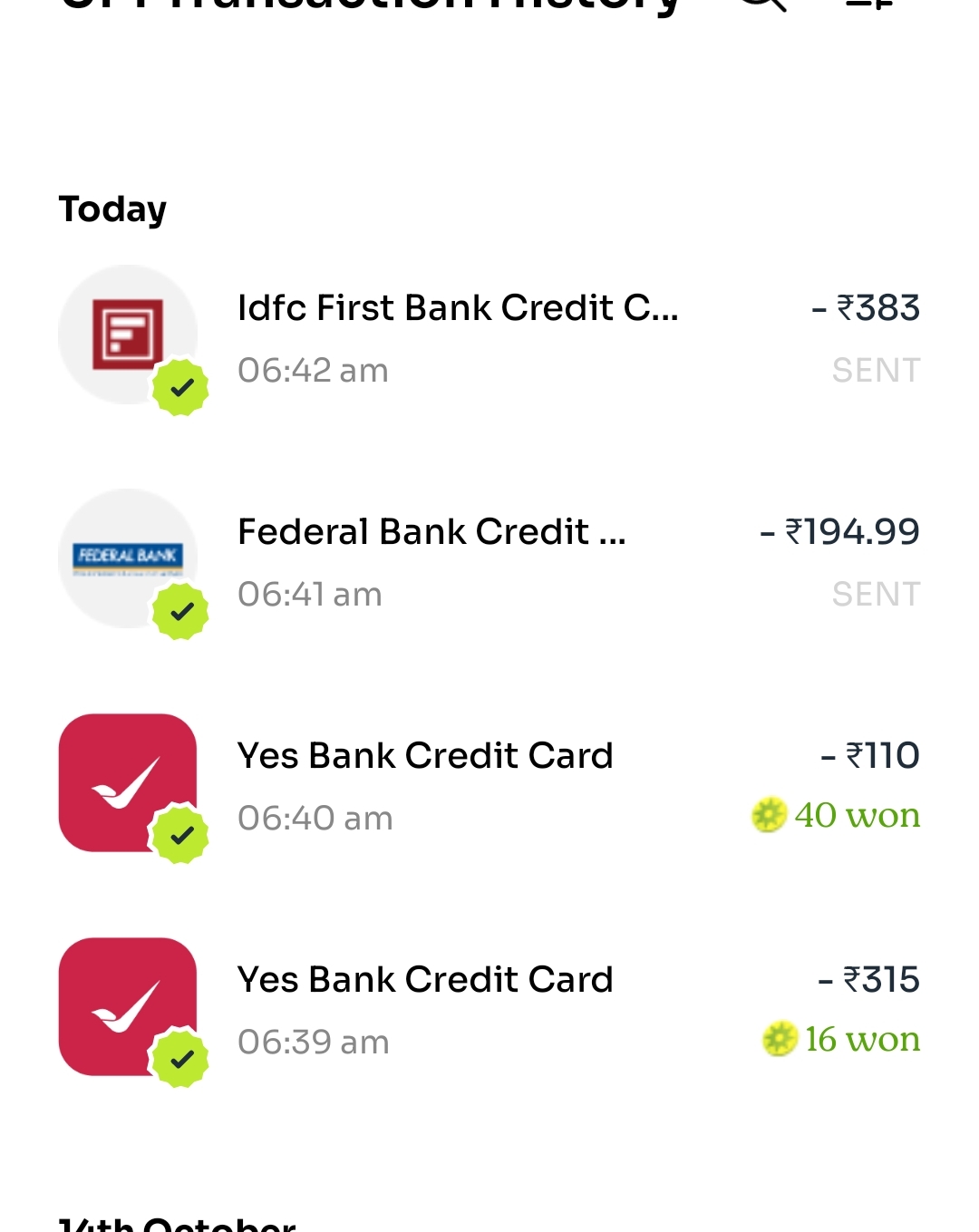Tap the 40 won reward label

tap(857, 815)
